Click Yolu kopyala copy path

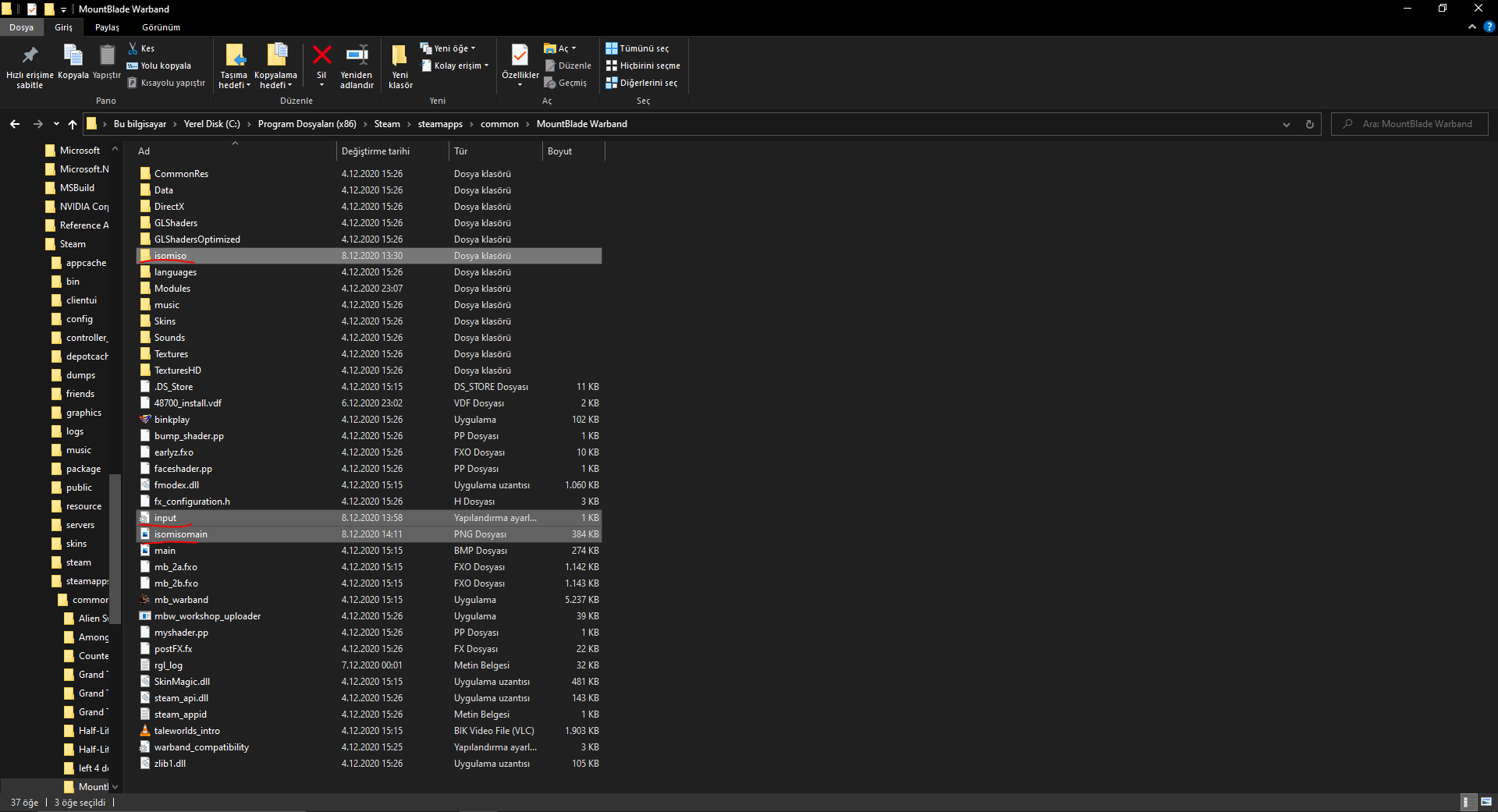[159, 66]
